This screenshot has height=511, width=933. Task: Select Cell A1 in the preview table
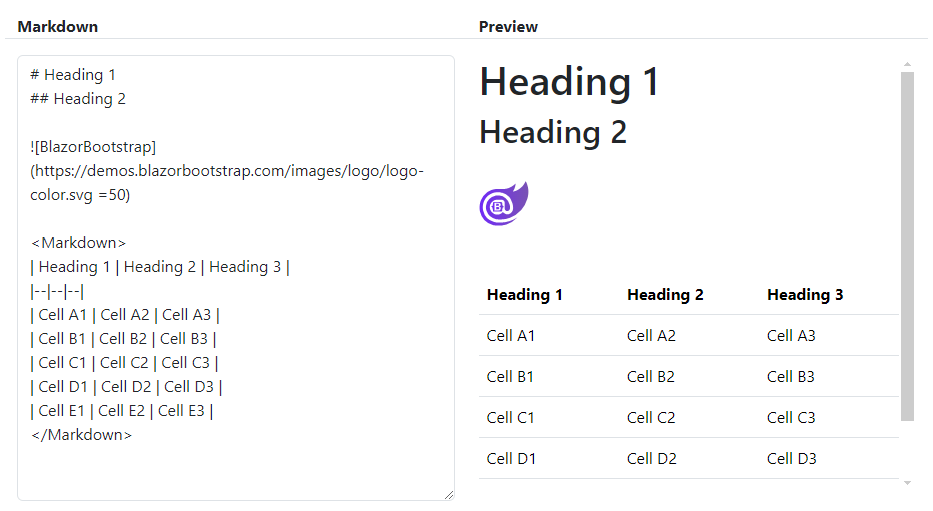point(511,336)
